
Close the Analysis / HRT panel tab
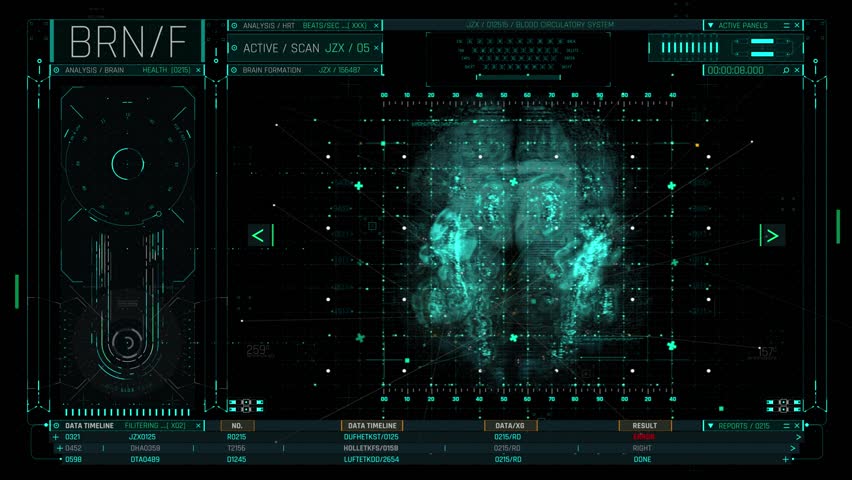coord(376,26)
